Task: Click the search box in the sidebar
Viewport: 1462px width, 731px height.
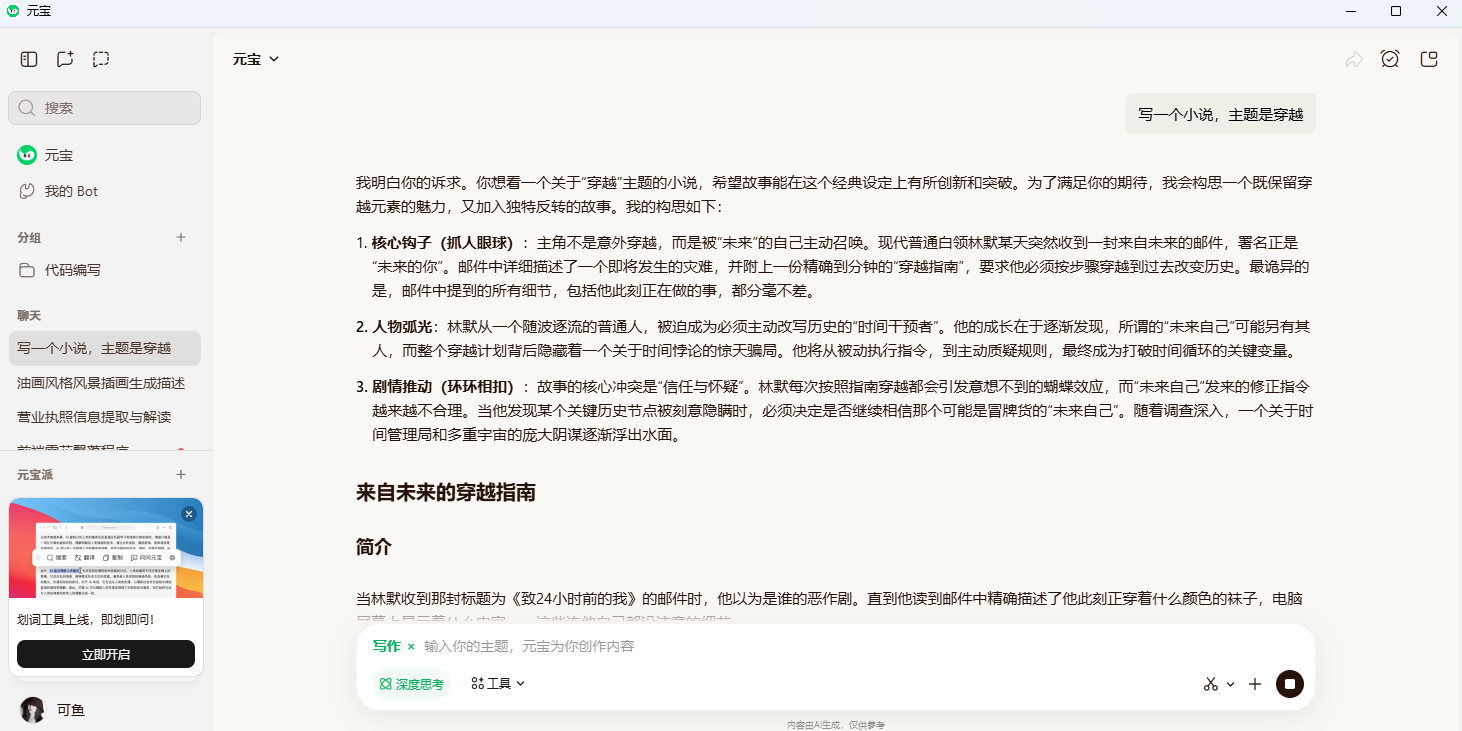Action: 105,108
